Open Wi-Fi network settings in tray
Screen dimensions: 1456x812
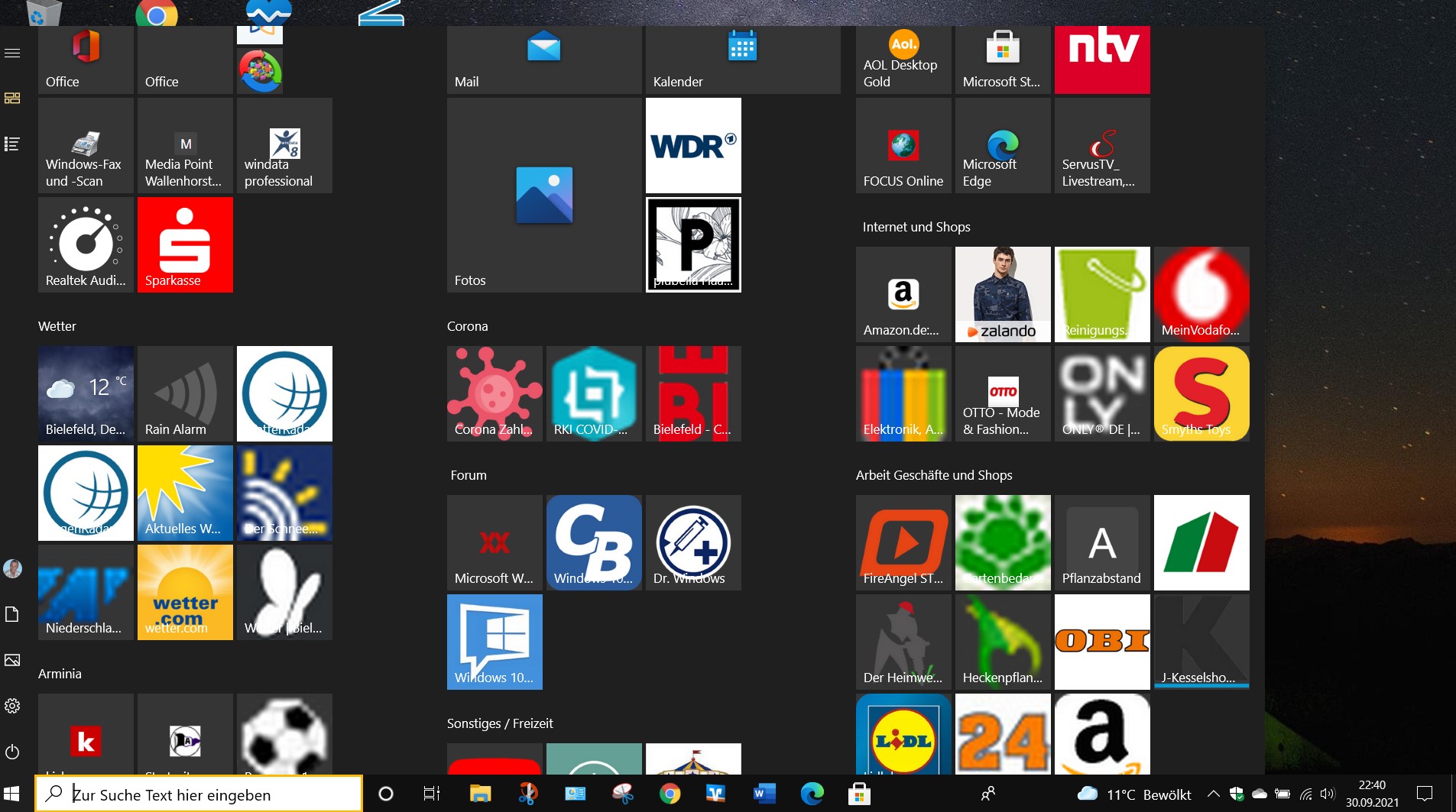click(1305, 794)
